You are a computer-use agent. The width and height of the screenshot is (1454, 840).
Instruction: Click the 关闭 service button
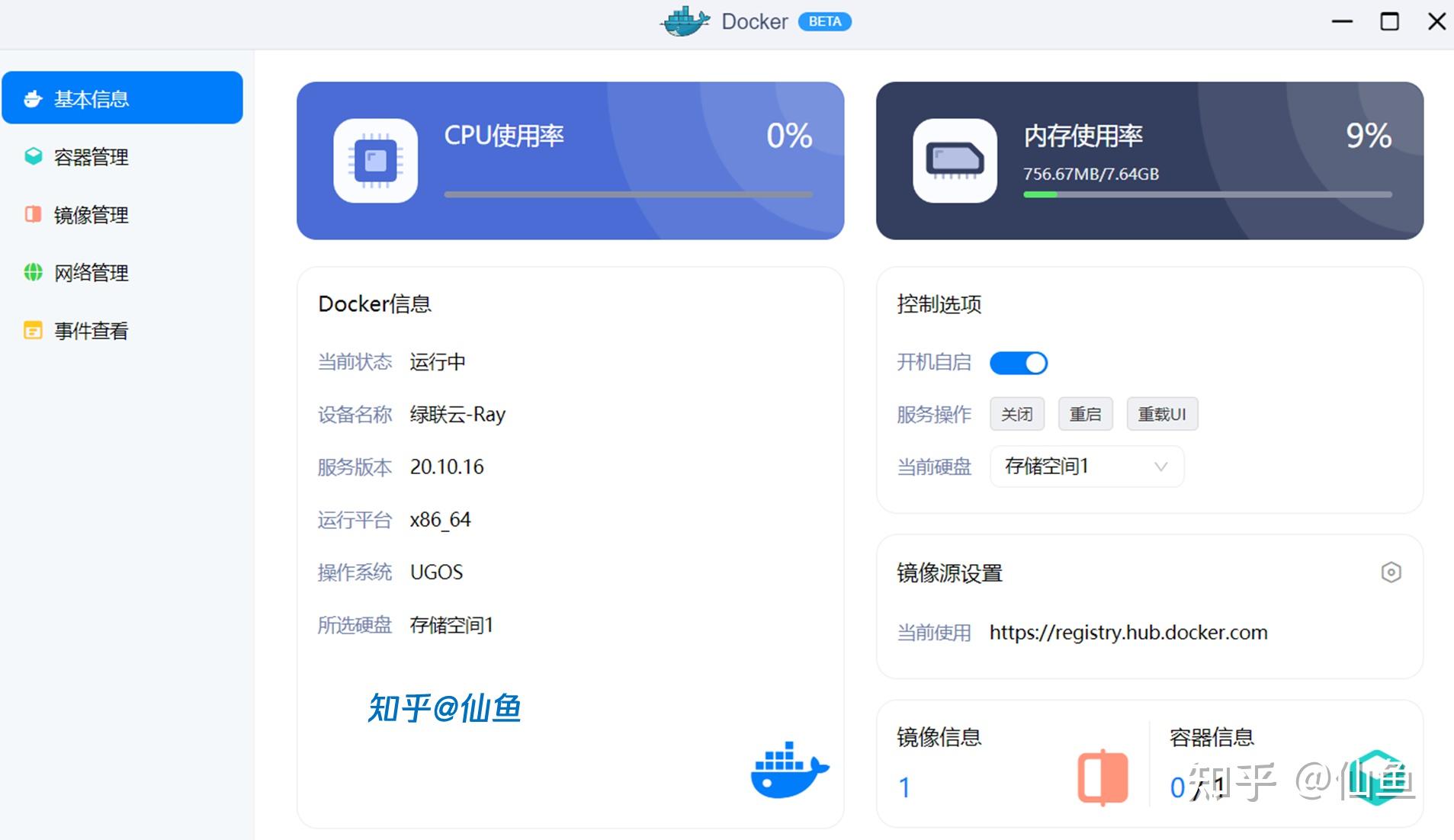pos(1017,414)
